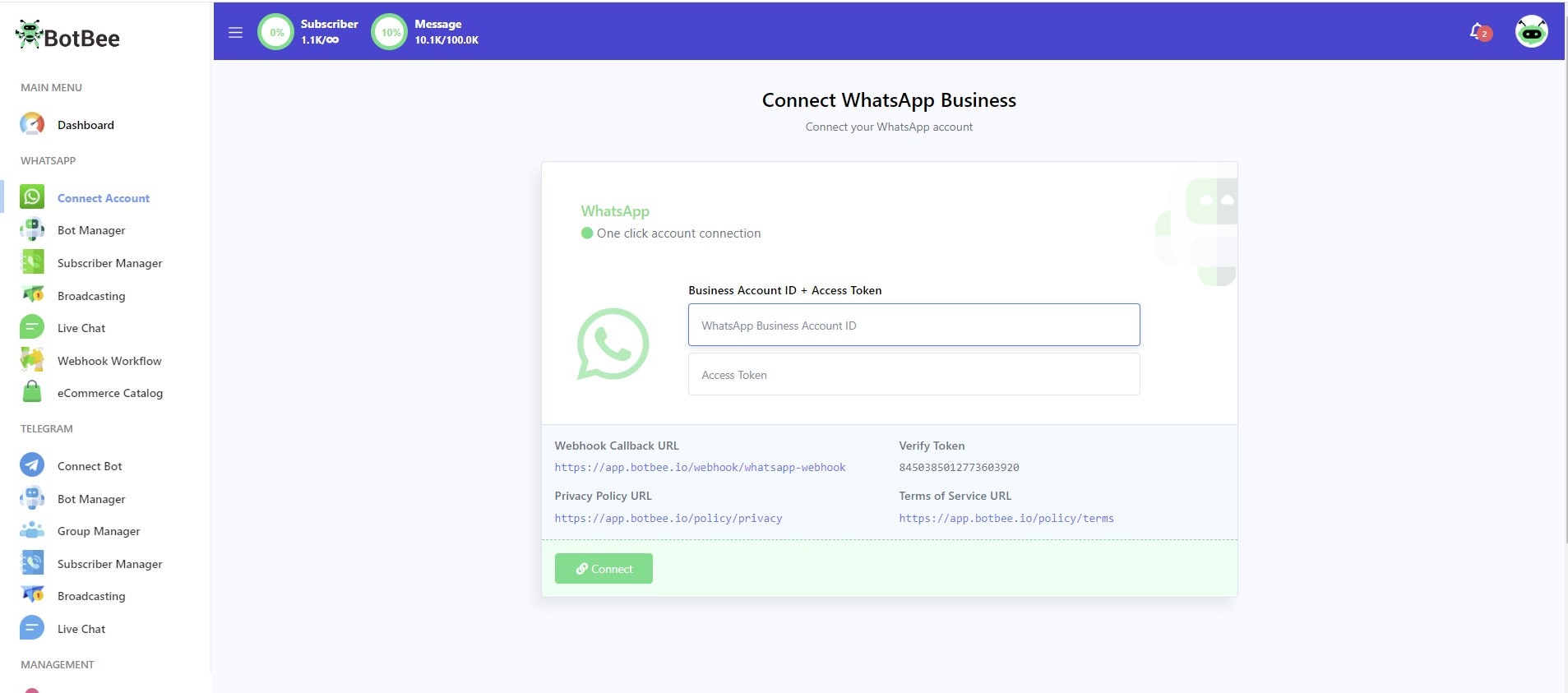This screenshot has height=693, width=1568.
Task: Open the Webhook Callback URL link
Action: click(700, 467)
